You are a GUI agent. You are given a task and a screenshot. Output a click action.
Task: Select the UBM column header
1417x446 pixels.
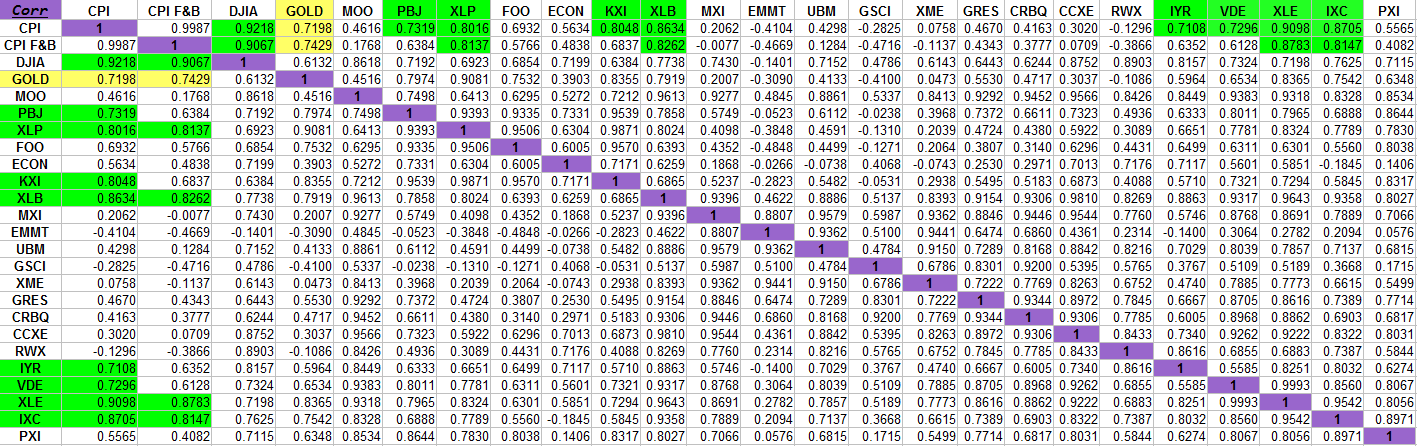point(822,9)
